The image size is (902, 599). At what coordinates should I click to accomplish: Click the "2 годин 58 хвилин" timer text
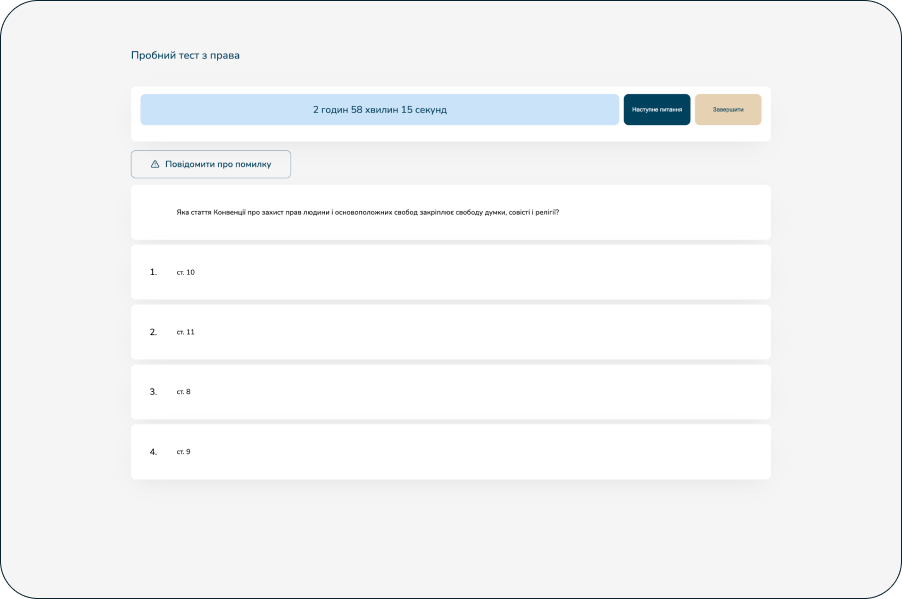pyautogui.click(x=380, y=110)
